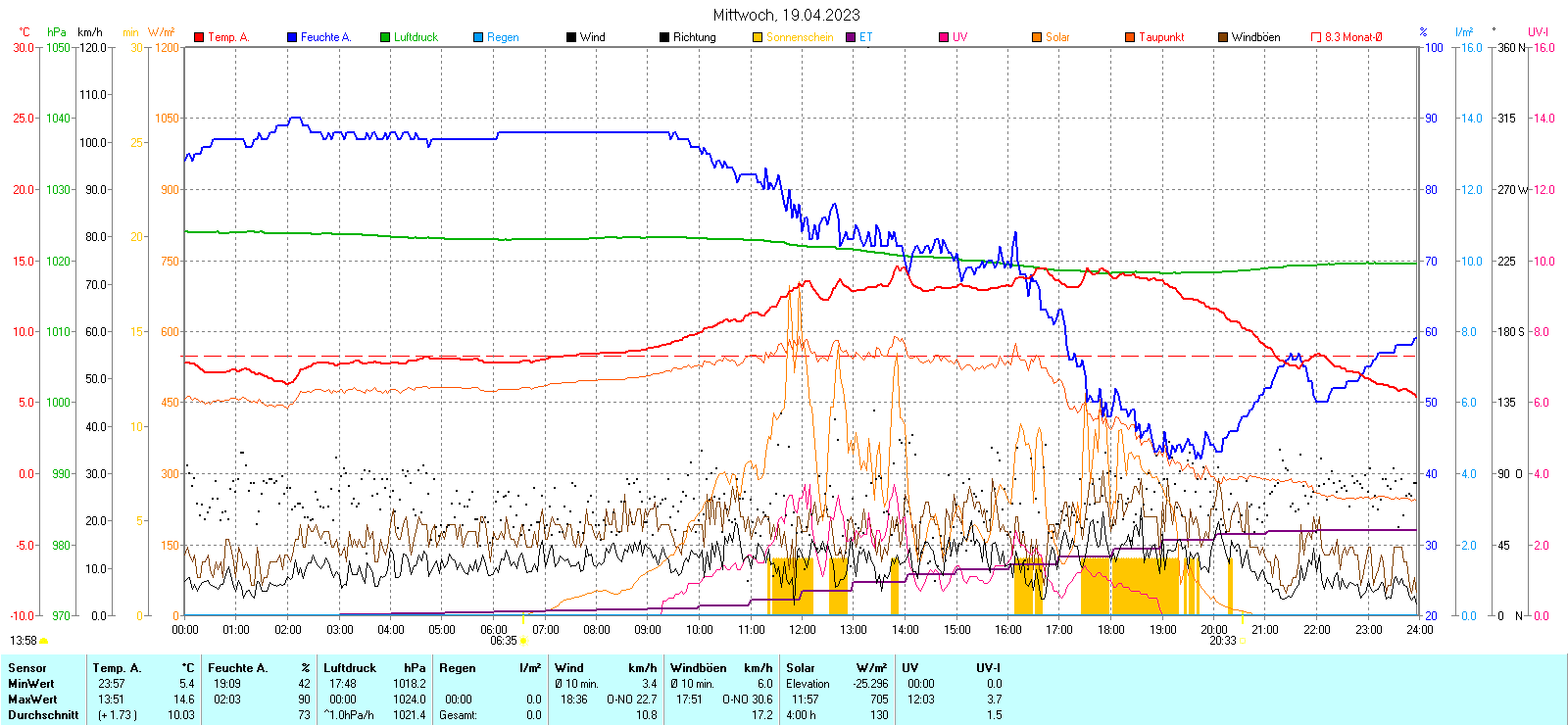
Task: Click the sunrise sun icon beside 06:35
Action: 524,641
